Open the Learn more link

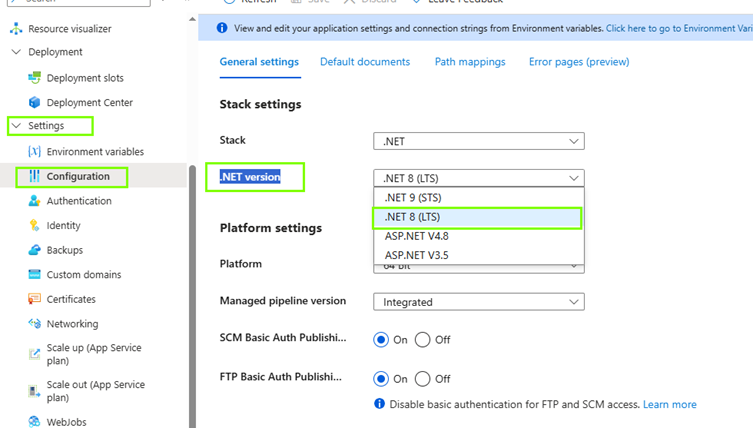click(x=670, y=404)
